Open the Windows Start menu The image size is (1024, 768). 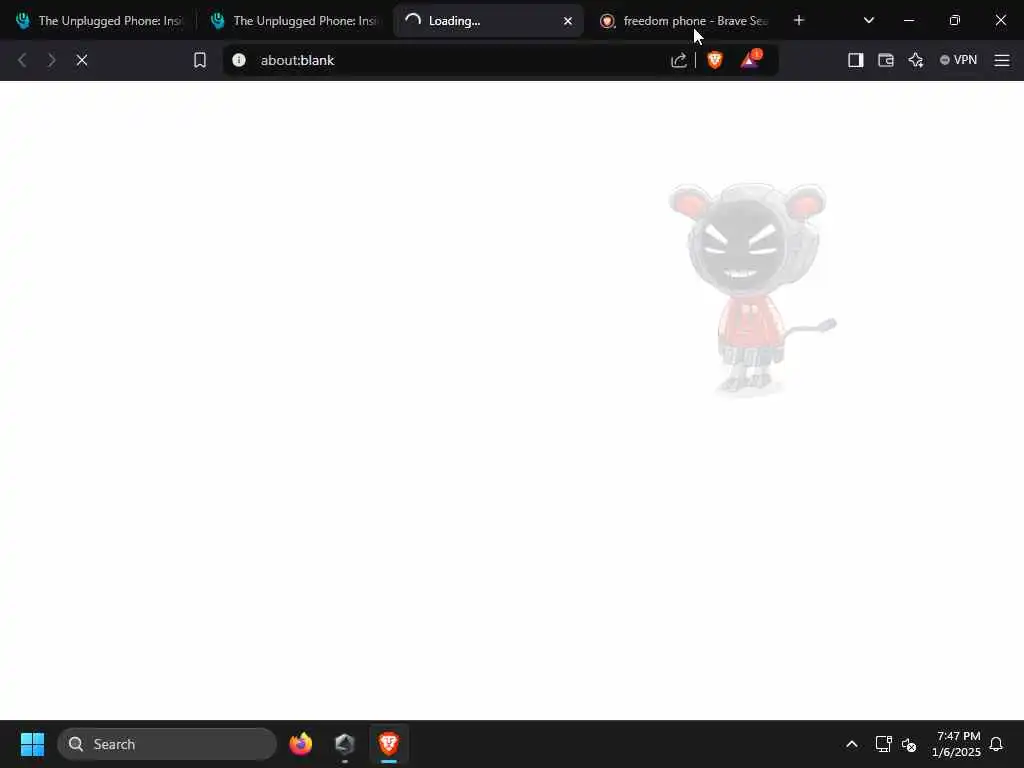click(x=32, y=744)
